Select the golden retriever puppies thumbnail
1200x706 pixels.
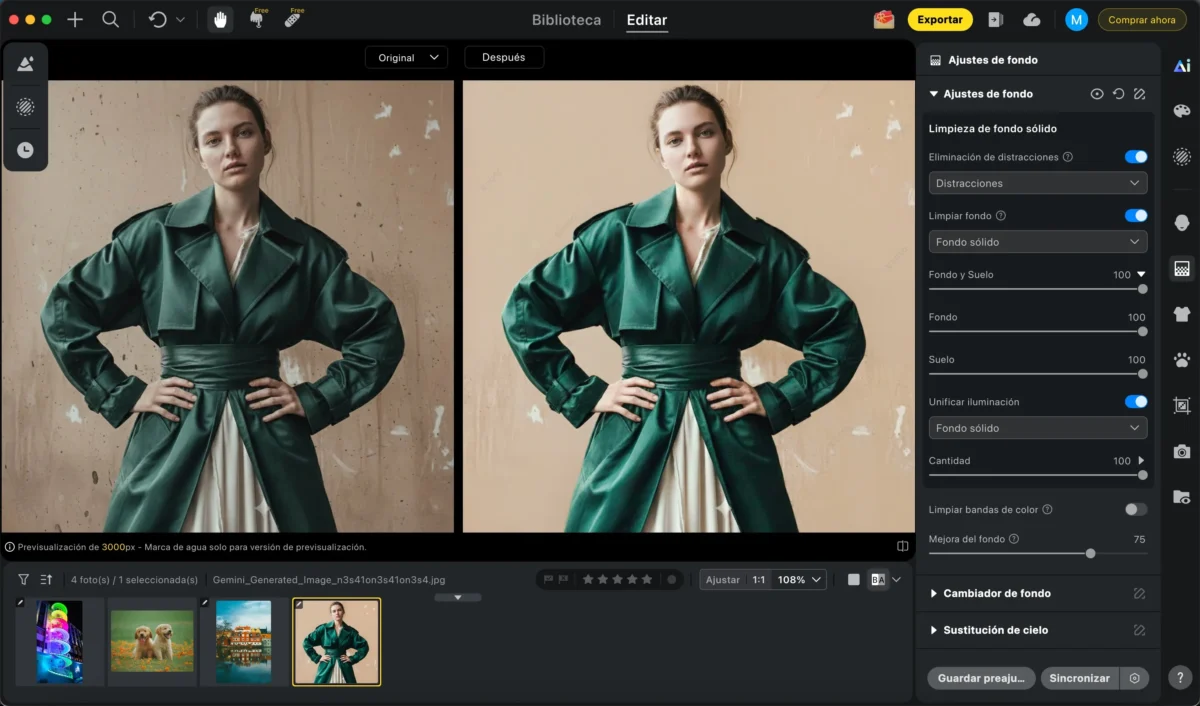click(x=152, y=641)
